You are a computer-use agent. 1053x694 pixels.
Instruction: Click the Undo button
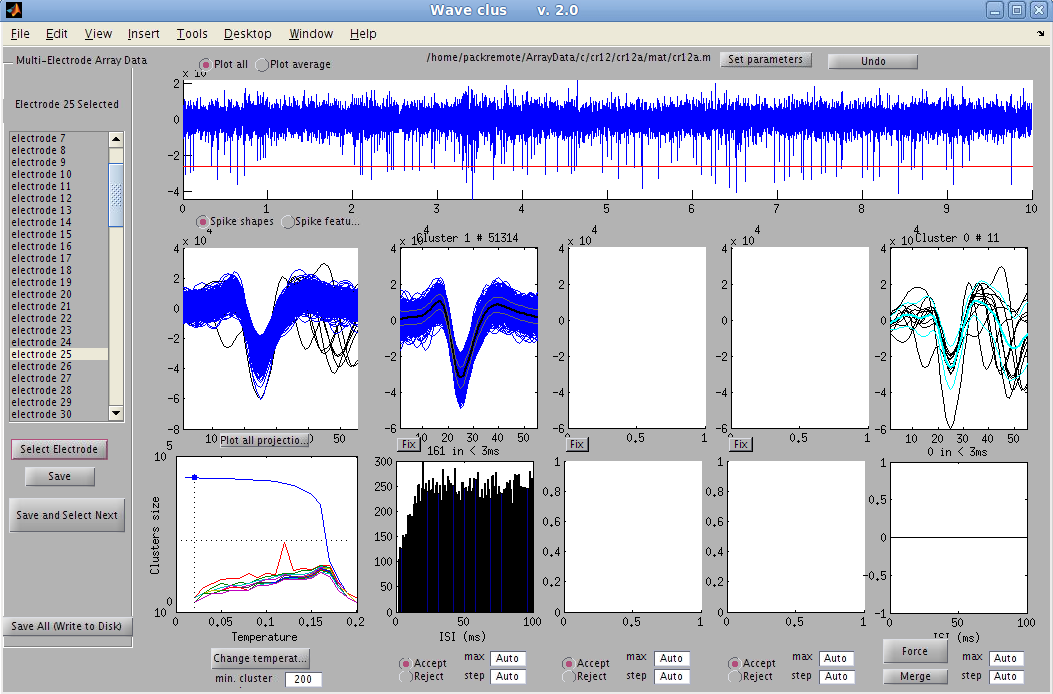[871, 61]
